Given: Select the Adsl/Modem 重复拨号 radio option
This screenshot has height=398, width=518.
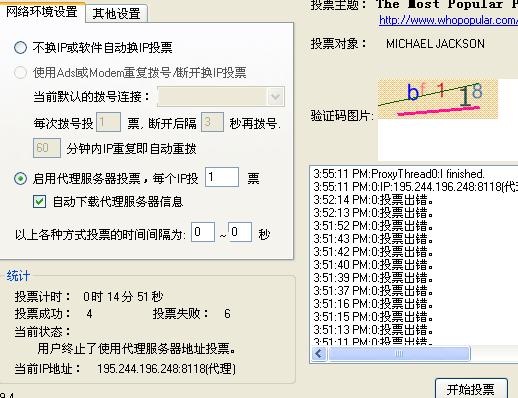Looking at the screenshot, I should [20, 72].
